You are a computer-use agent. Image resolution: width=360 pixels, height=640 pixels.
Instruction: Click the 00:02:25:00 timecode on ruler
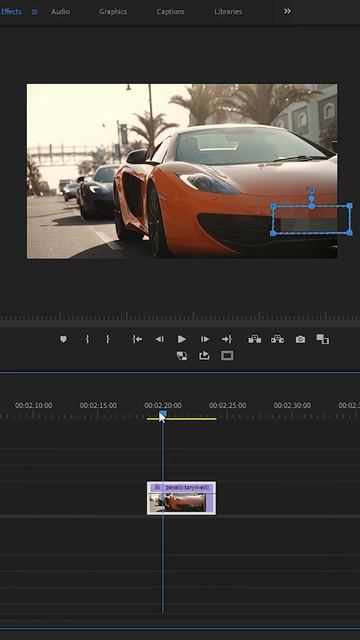(227, 405)
